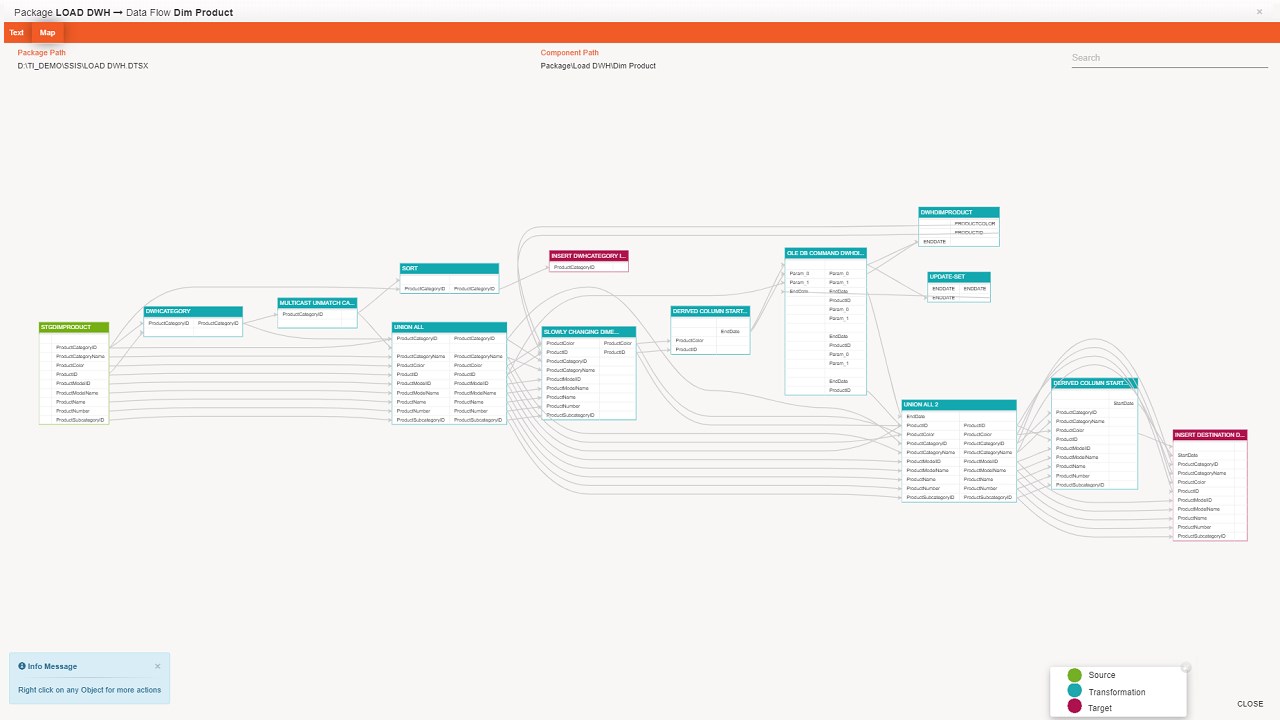Select the UNION ALL node header

tap(449, 327)
